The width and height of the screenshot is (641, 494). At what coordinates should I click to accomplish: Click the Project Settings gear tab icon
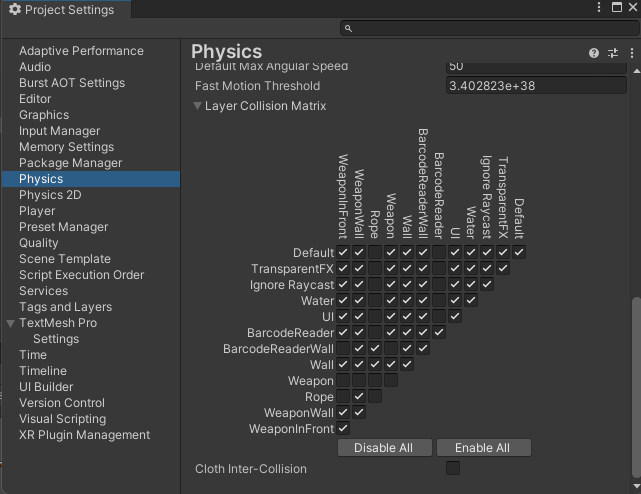click(x=15, y=9)
